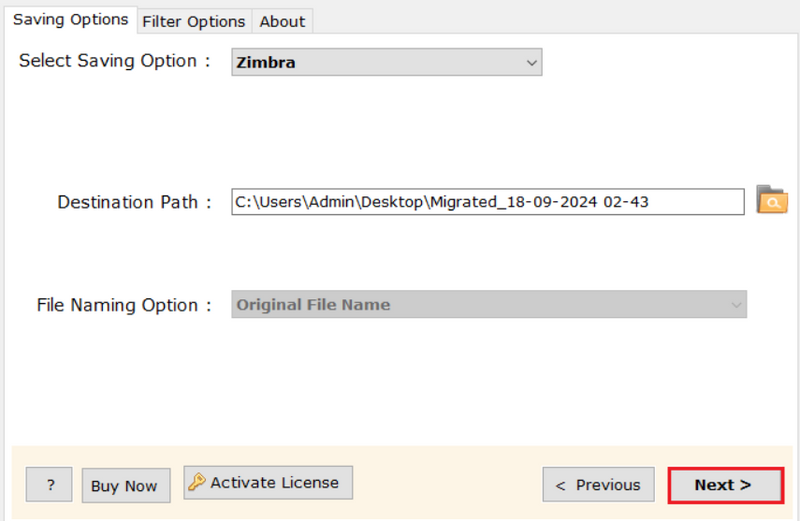The width and height of the screenshot is (800, 521).
Task: Open help with the question mark button
Action: (49, 484)
